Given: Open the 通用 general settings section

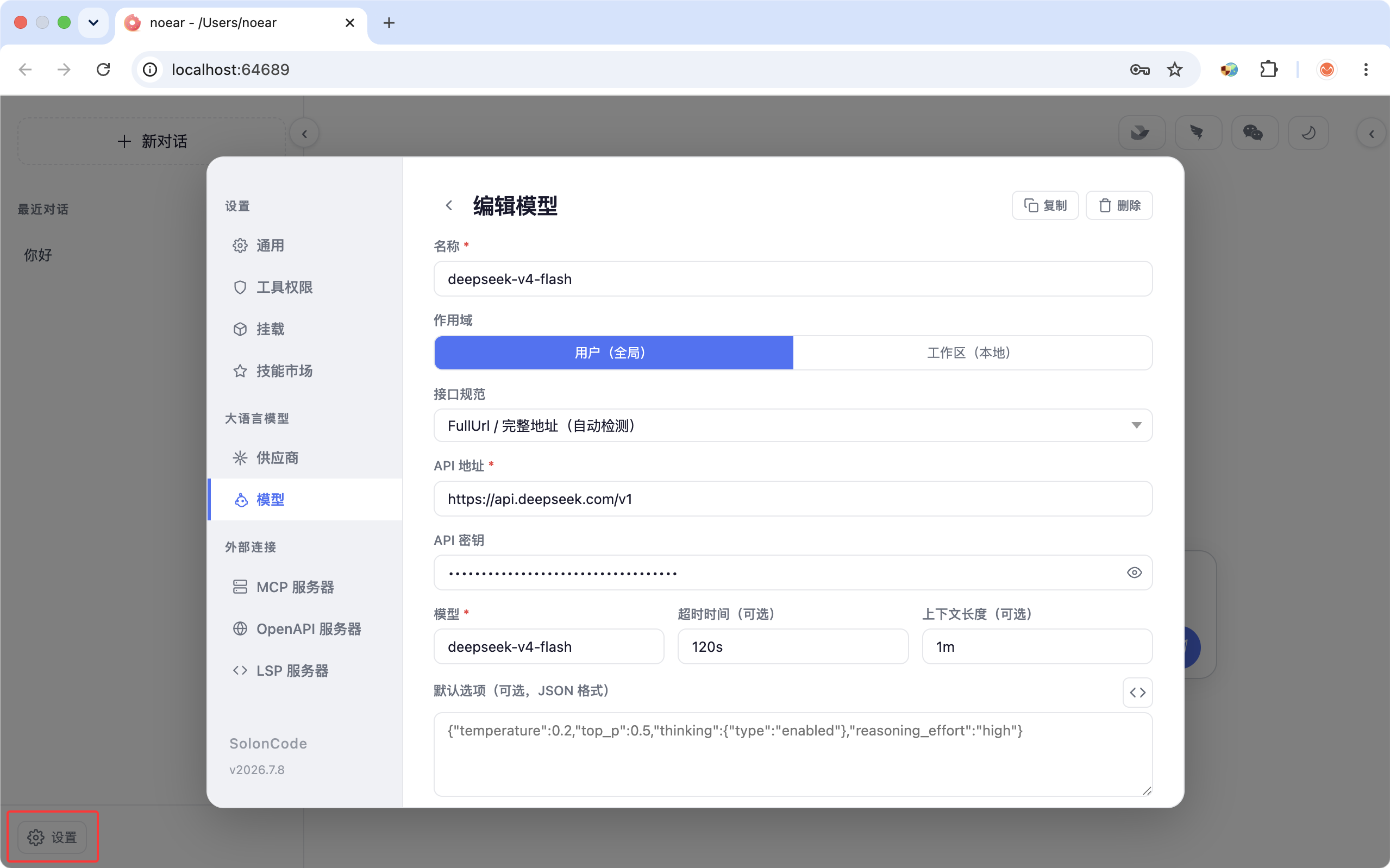Looking at the screenshot, I should (305, 246).
